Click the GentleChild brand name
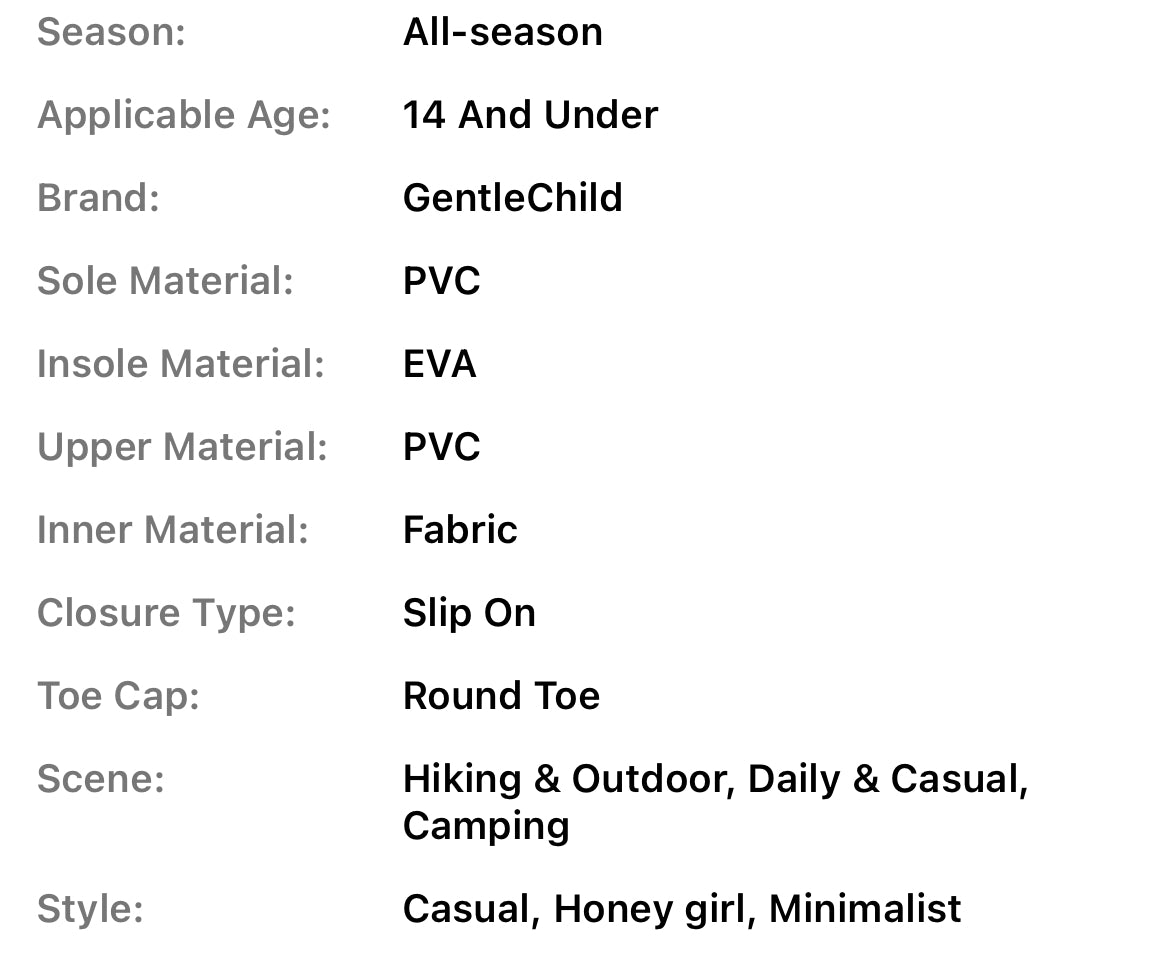The image size is (1170, 961). [x=512, y=198]
